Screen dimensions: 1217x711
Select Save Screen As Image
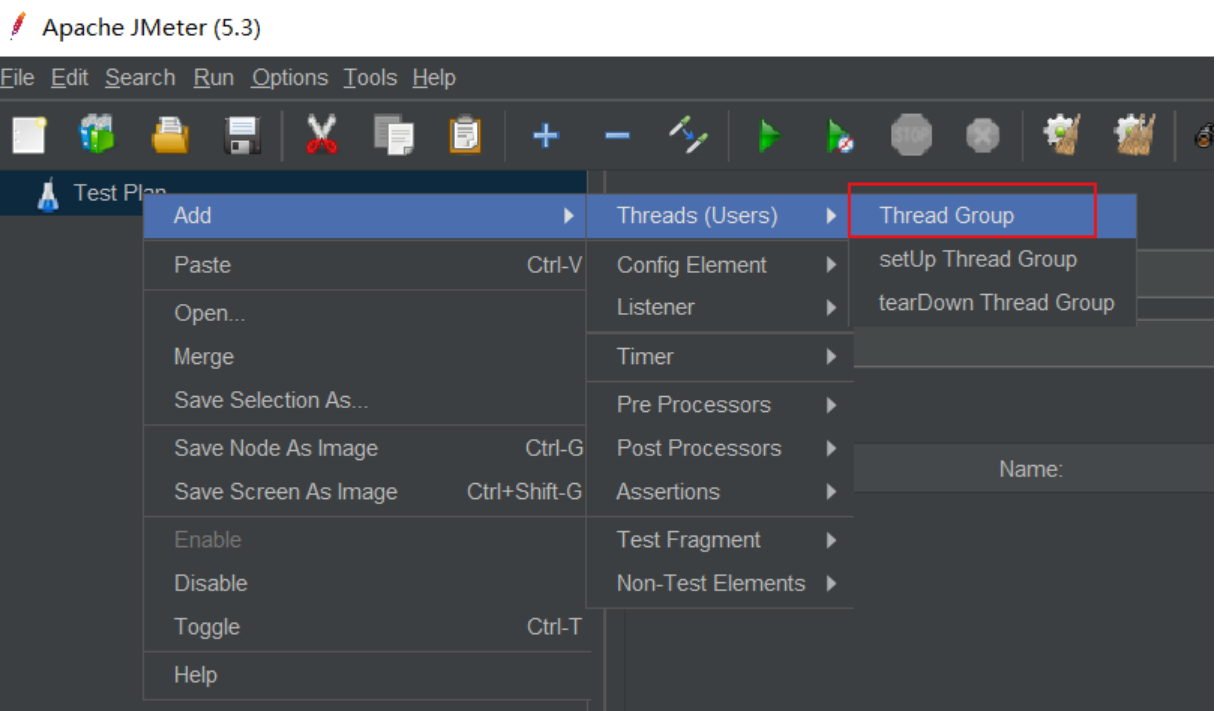[365, 492]
